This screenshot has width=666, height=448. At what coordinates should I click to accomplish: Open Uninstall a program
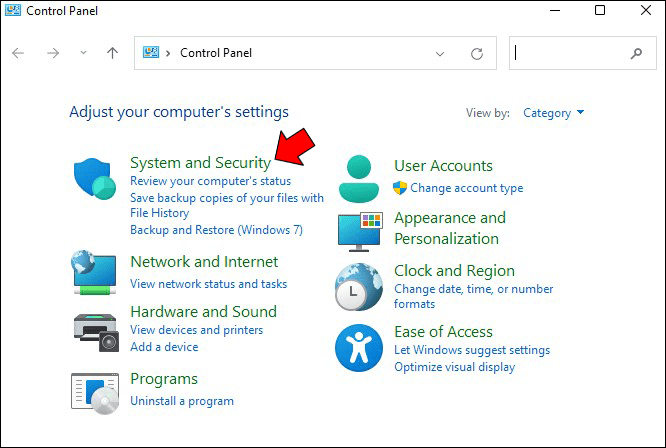182,401
